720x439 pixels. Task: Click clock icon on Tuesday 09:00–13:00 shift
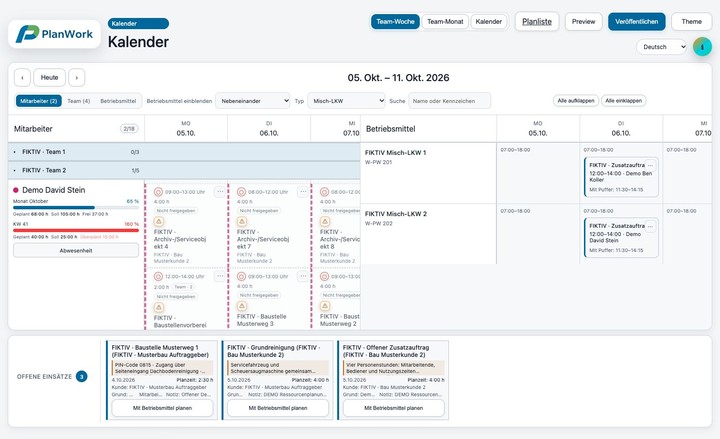pyautogui.click(x=242, y=276)
